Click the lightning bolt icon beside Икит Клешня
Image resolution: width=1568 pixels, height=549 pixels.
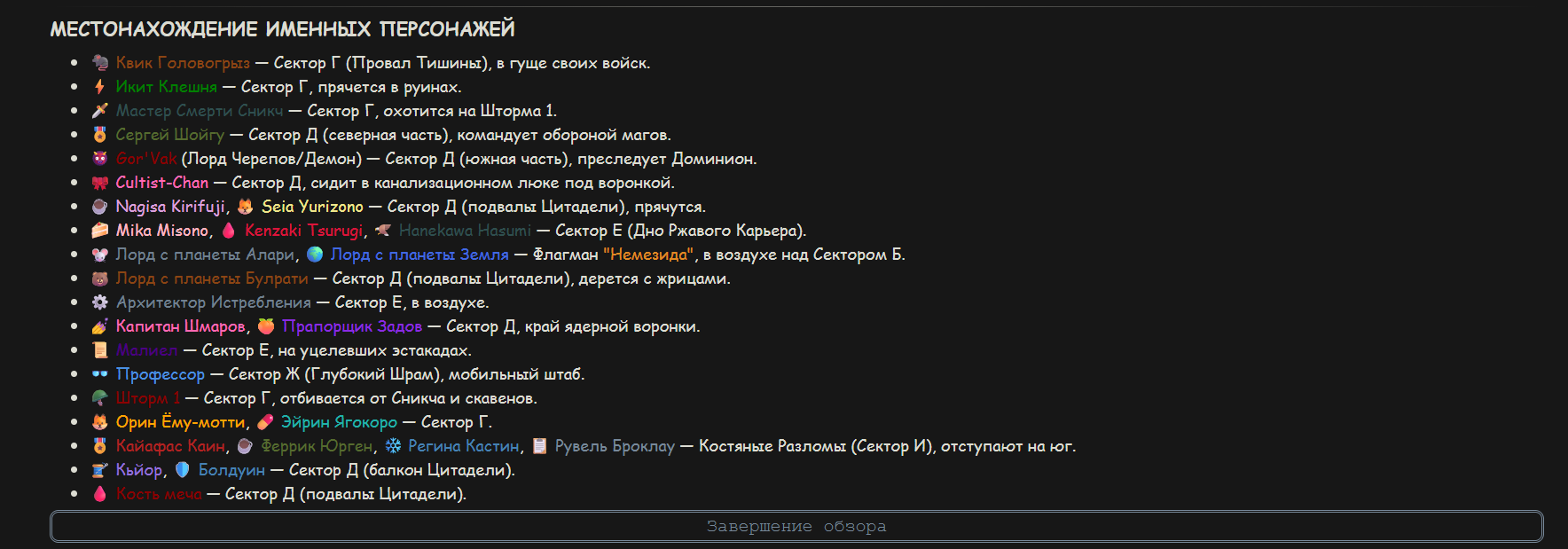100,87
